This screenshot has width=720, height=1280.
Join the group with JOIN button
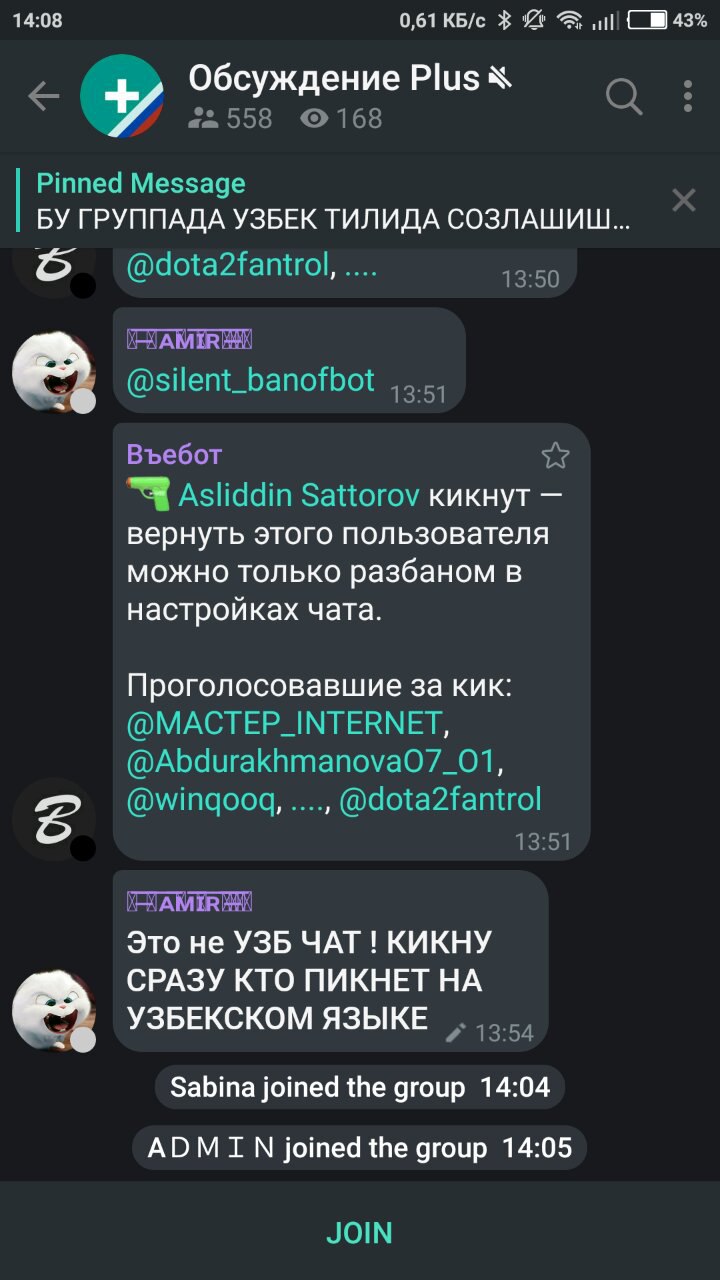pyautogui.click(x=360, y=1232)
